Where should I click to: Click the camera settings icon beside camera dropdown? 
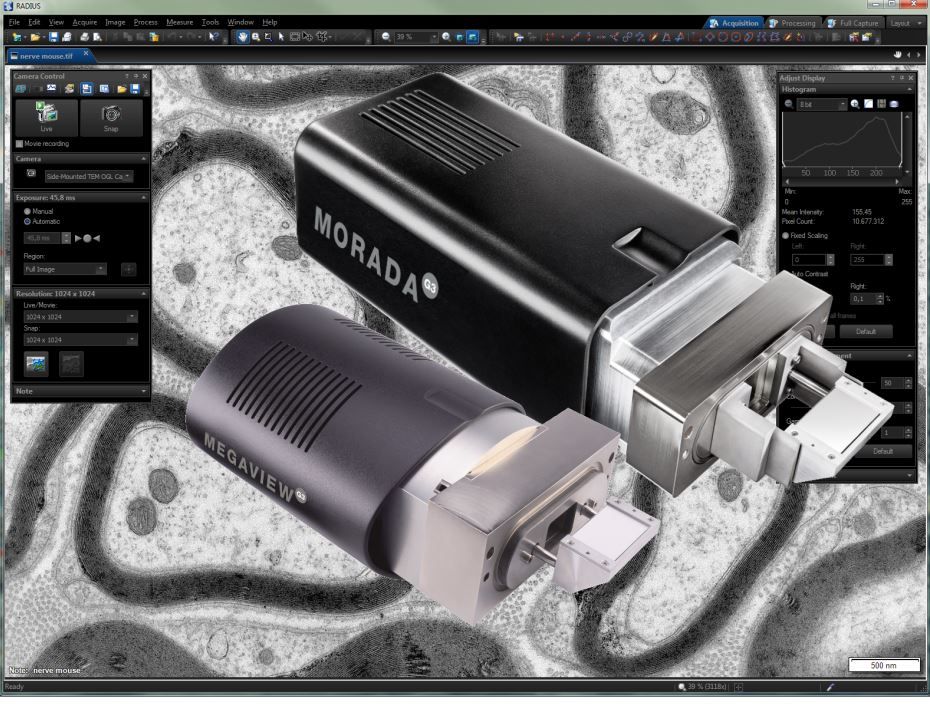point(31,174)
